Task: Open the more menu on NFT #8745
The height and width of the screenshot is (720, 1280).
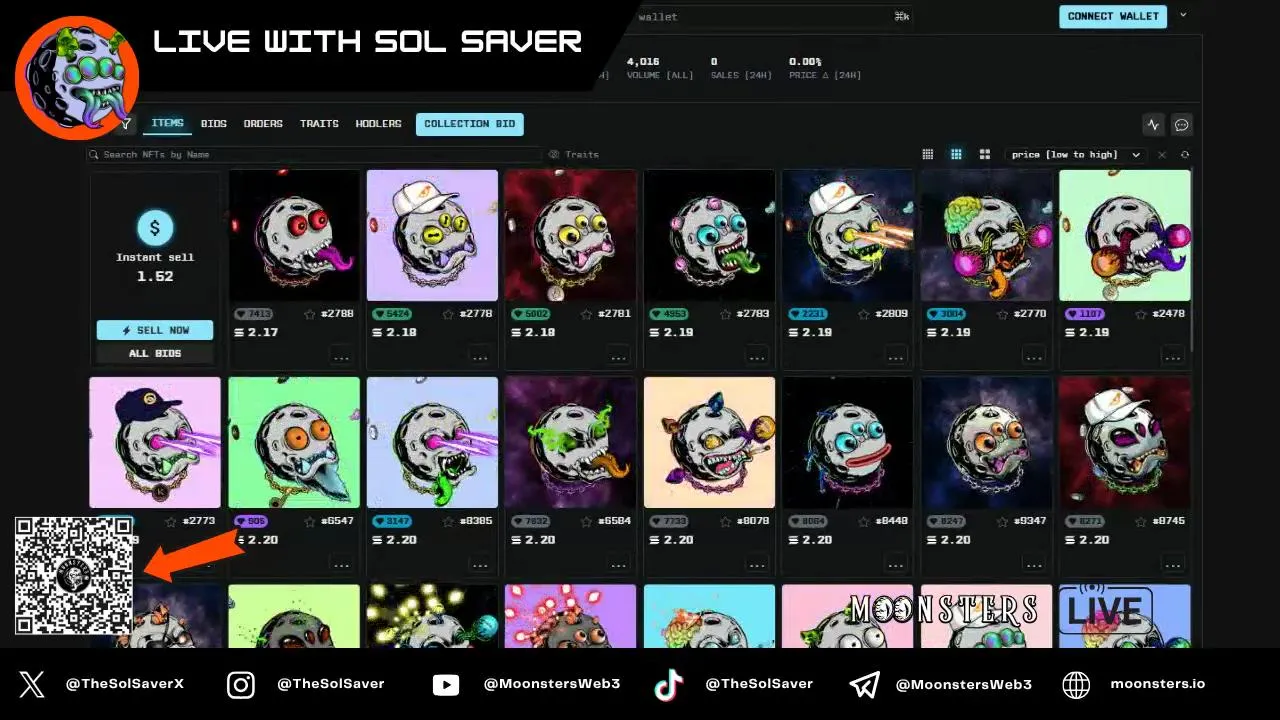Action: [x=1172, y=564]
